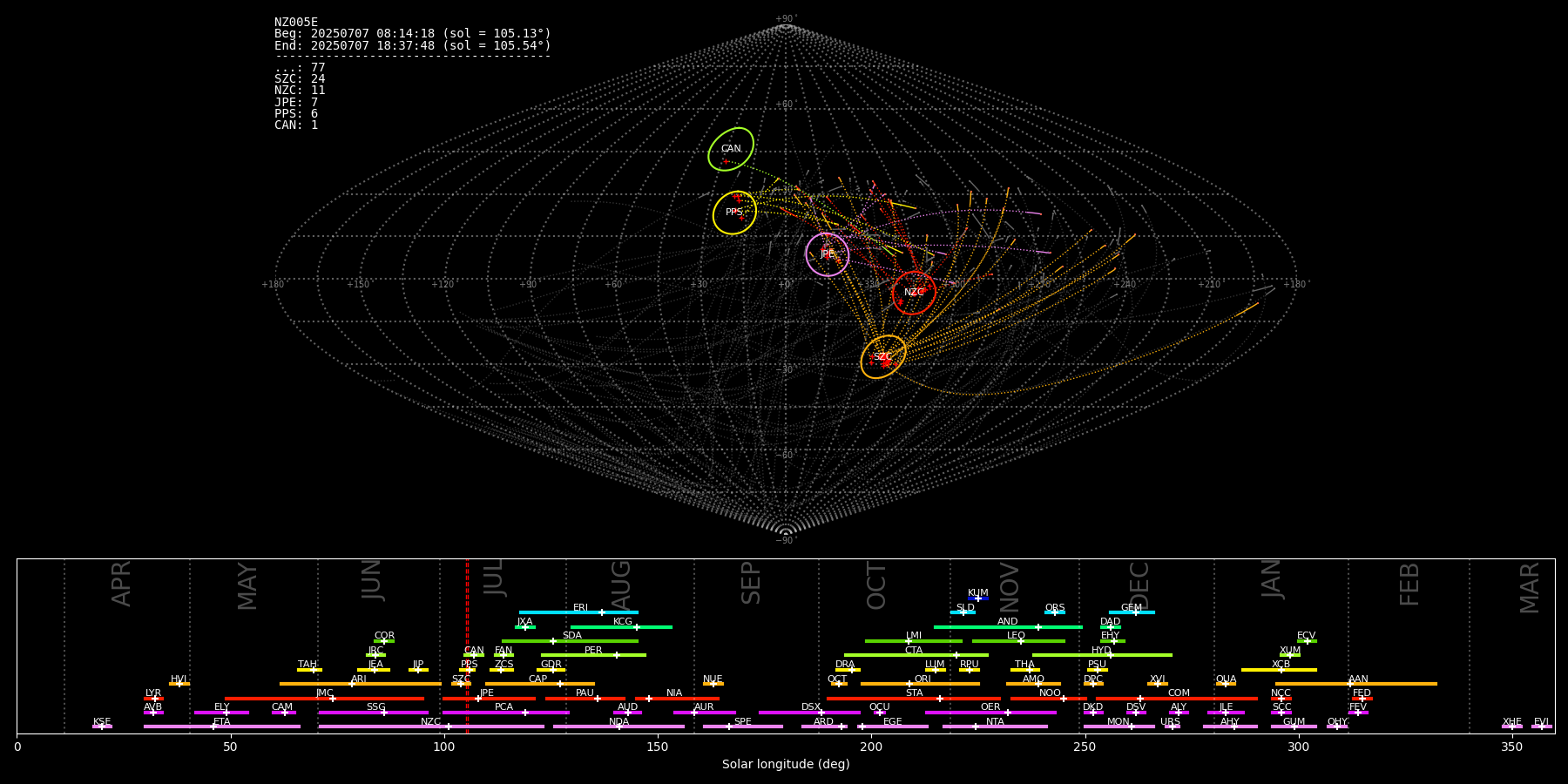Select the ERI cyan bar in timeline
Screen dimensions: 1568x784
tap(578, 612)
